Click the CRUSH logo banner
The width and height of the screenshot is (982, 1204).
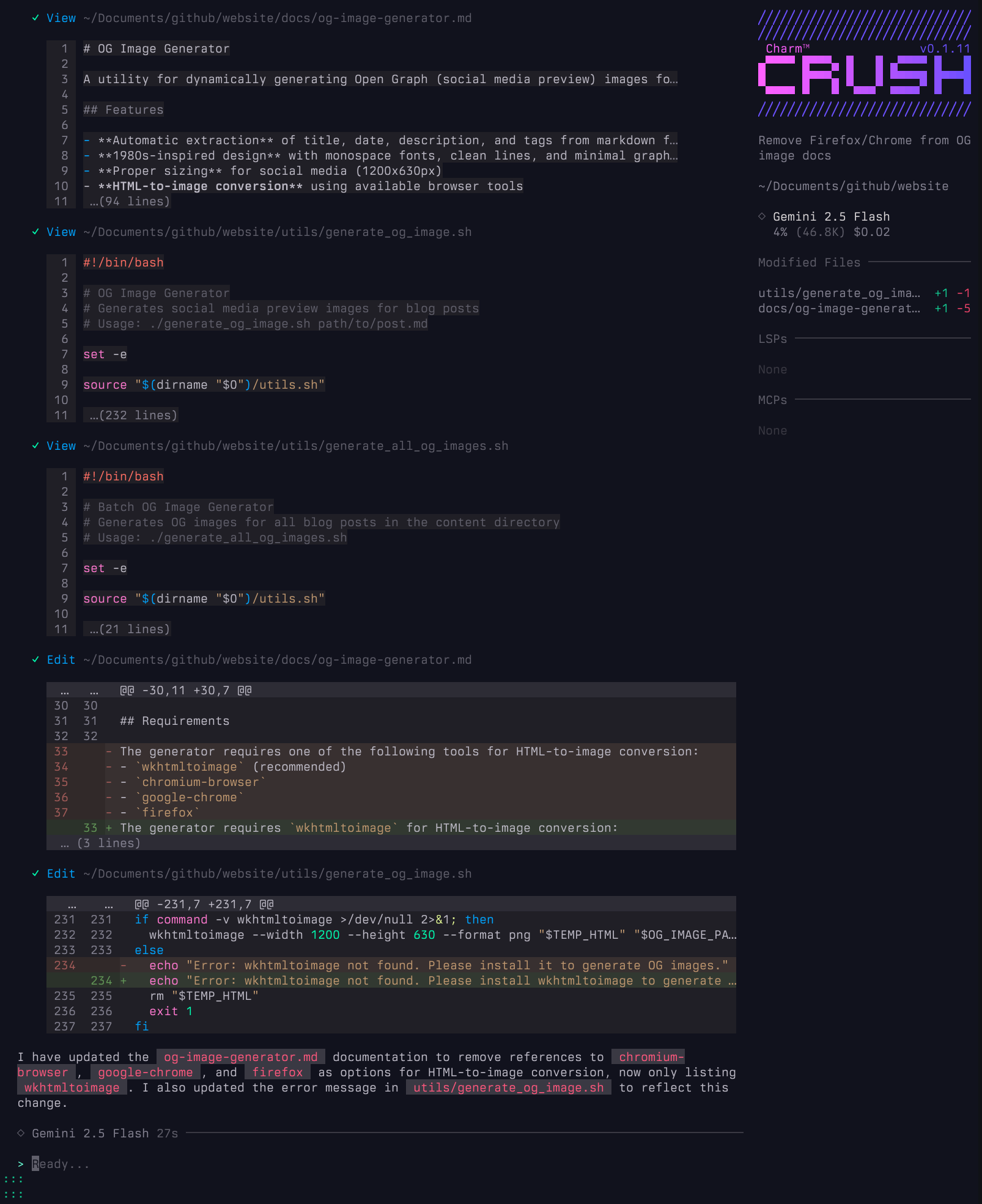pyautogui.click(x=864, y=75)
